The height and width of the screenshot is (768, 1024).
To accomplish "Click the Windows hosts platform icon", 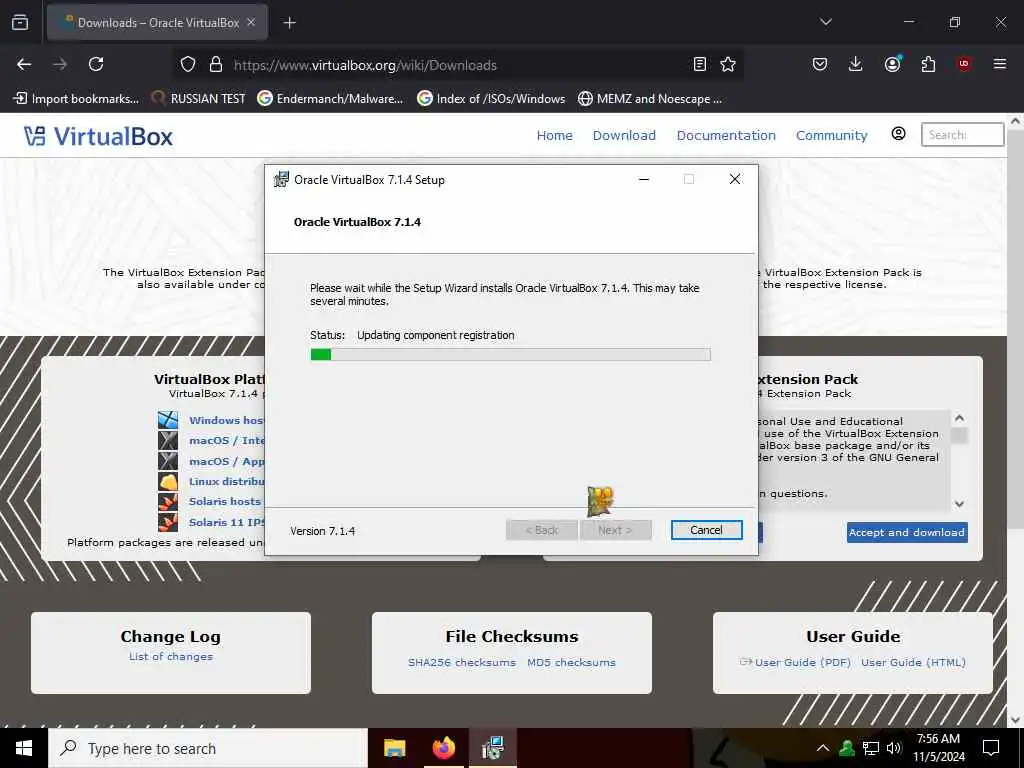I will [168, 420].
